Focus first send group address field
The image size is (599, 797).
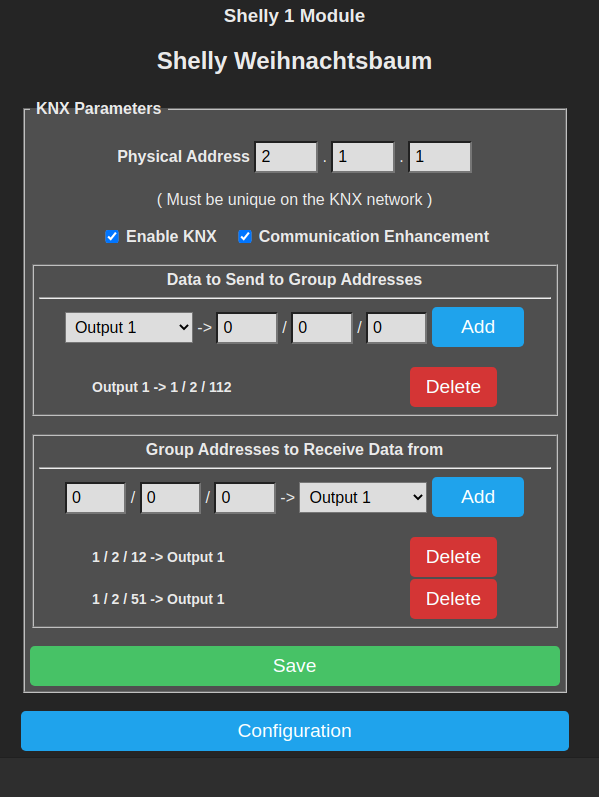(x=247, y=328)
